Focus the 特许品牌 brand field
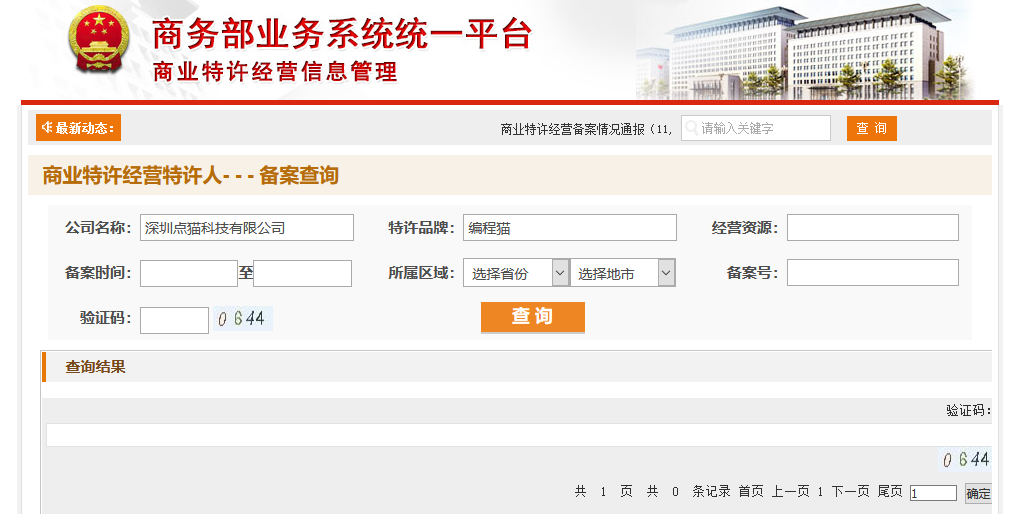Viewport: 1018px width, 514px height. point(569,228)
